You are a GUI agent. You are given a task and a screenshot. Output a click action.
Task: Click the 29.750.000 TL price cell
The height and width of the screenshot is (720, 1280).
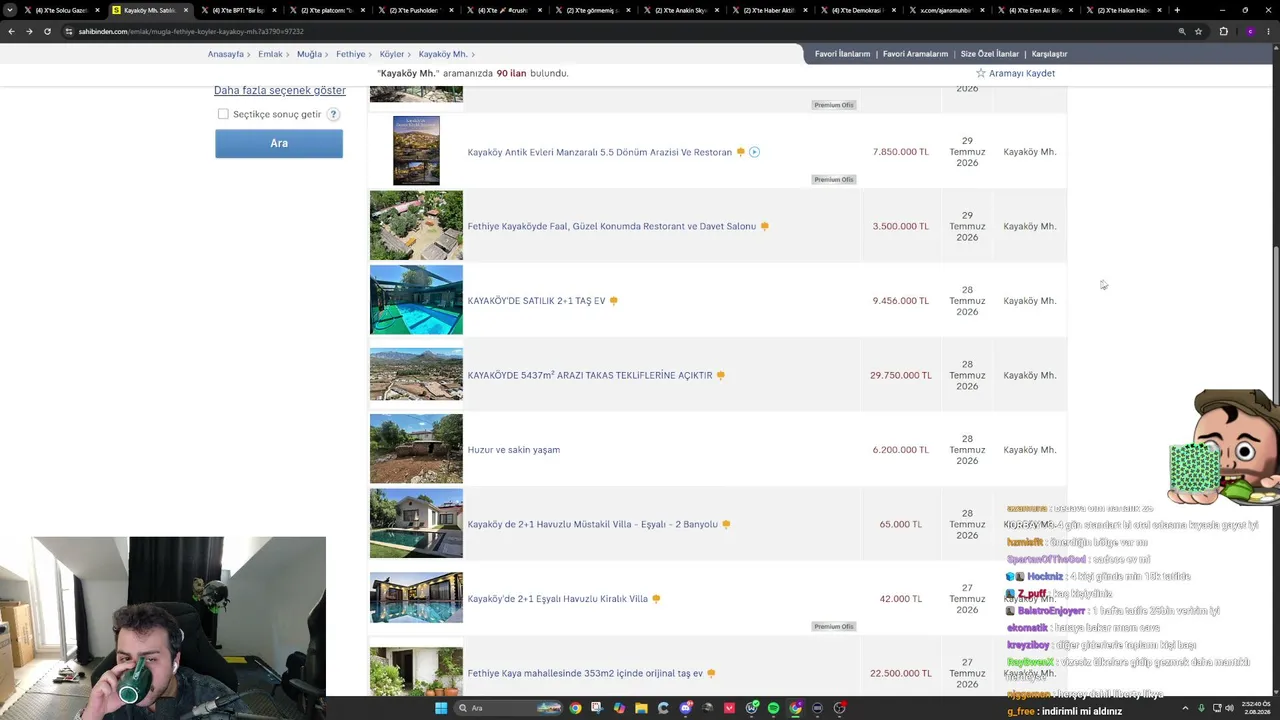click(900, 375)
